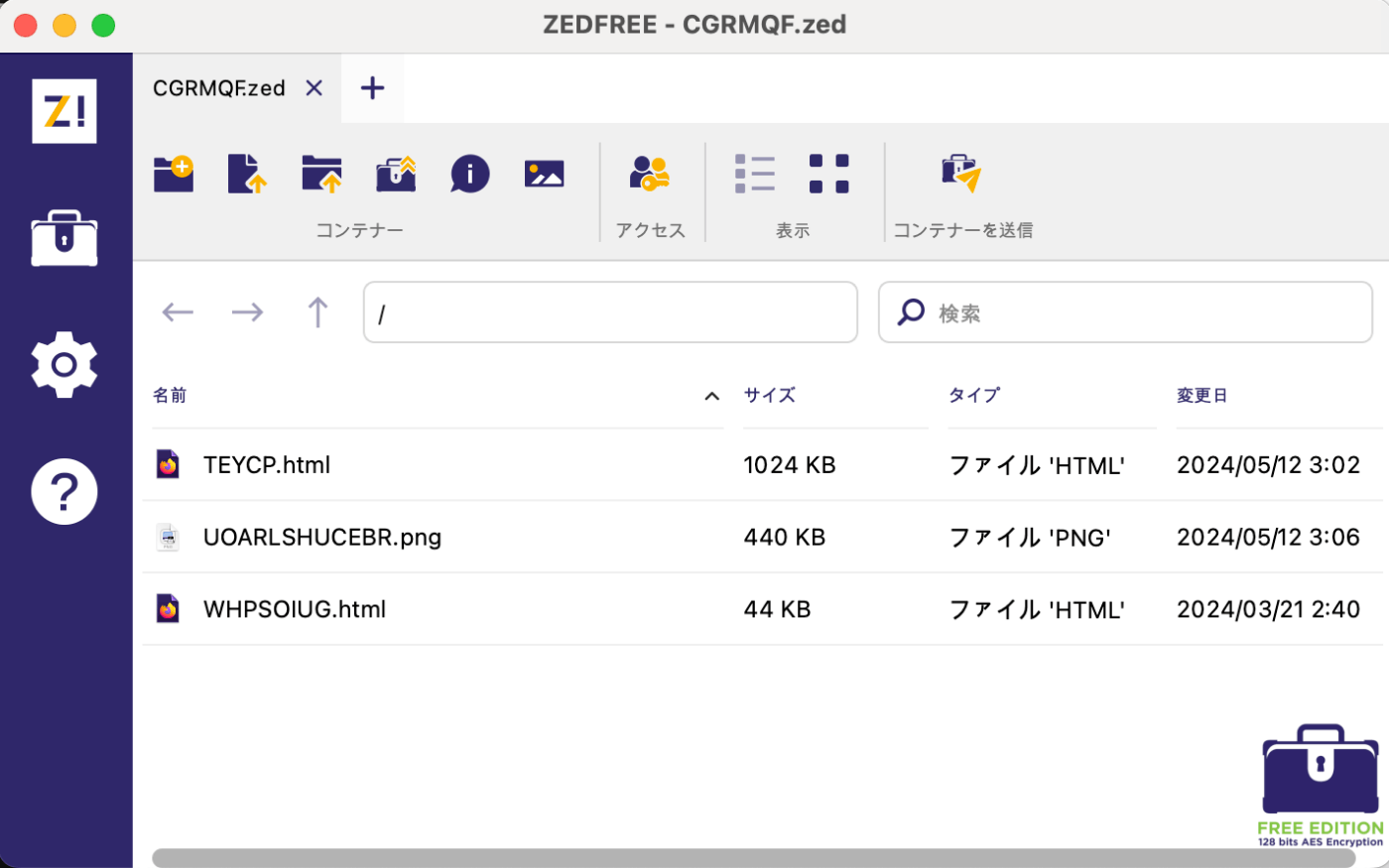Go back with left arrow

click(178, 312)
